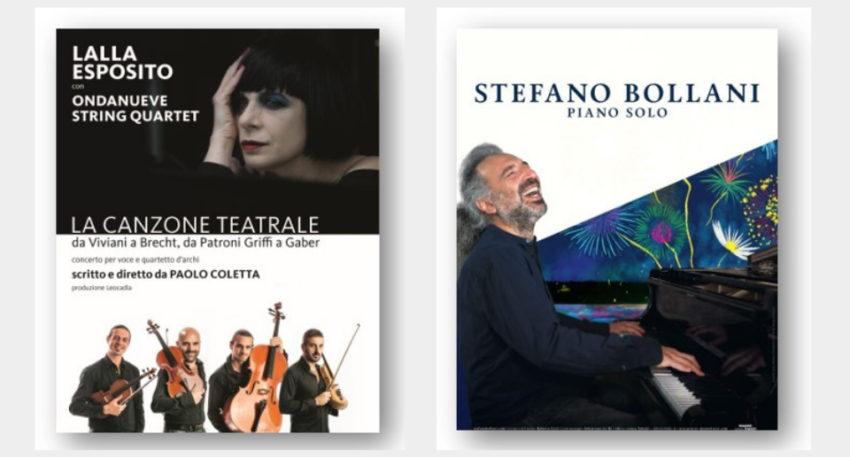The width and height of the screenshot is (850, 457).
Task: Click the produzione Leocadia credit line
Action: coord(101,288)
